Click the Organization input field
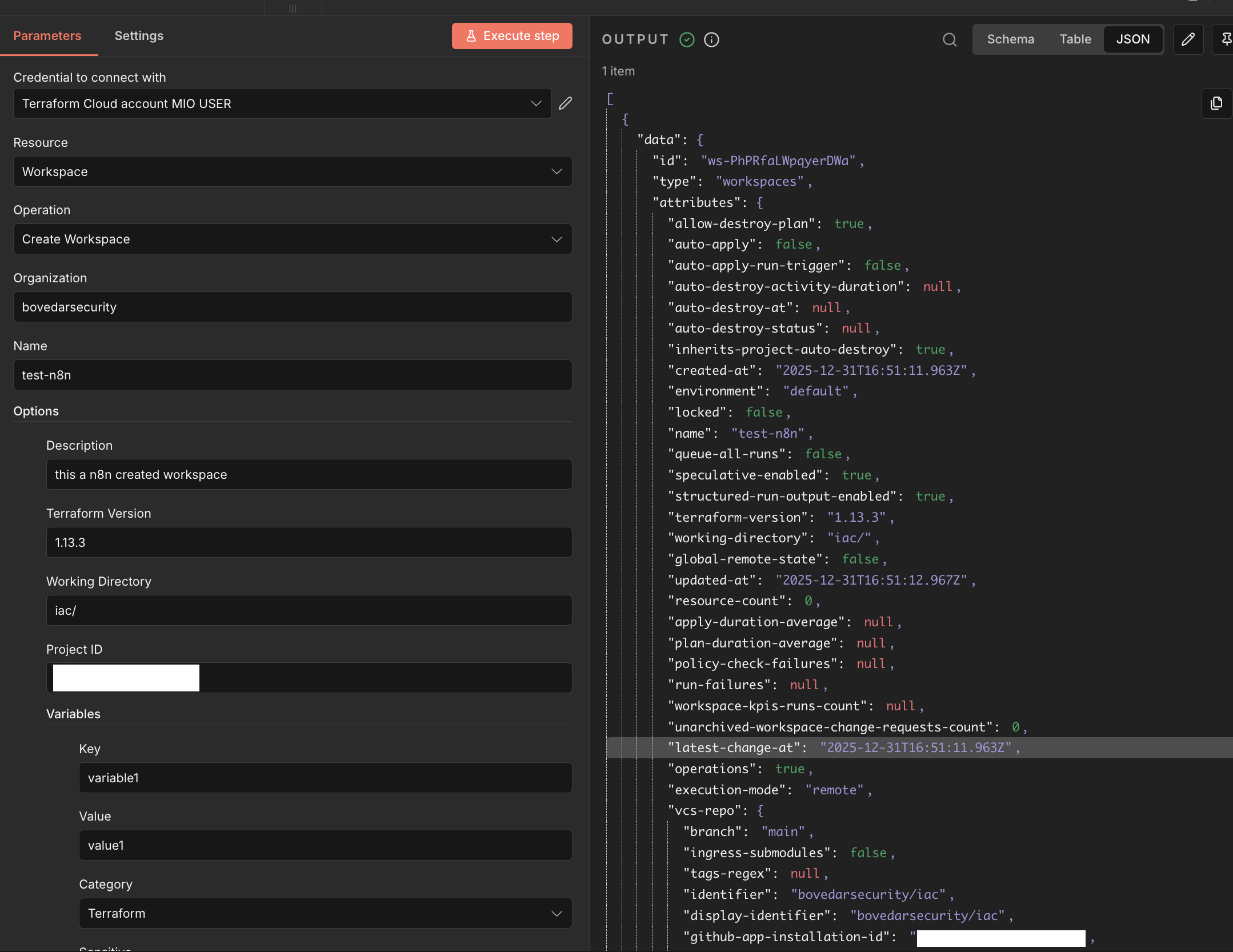The height and width of the screenshot is (952, 1233). coord(293,307)
